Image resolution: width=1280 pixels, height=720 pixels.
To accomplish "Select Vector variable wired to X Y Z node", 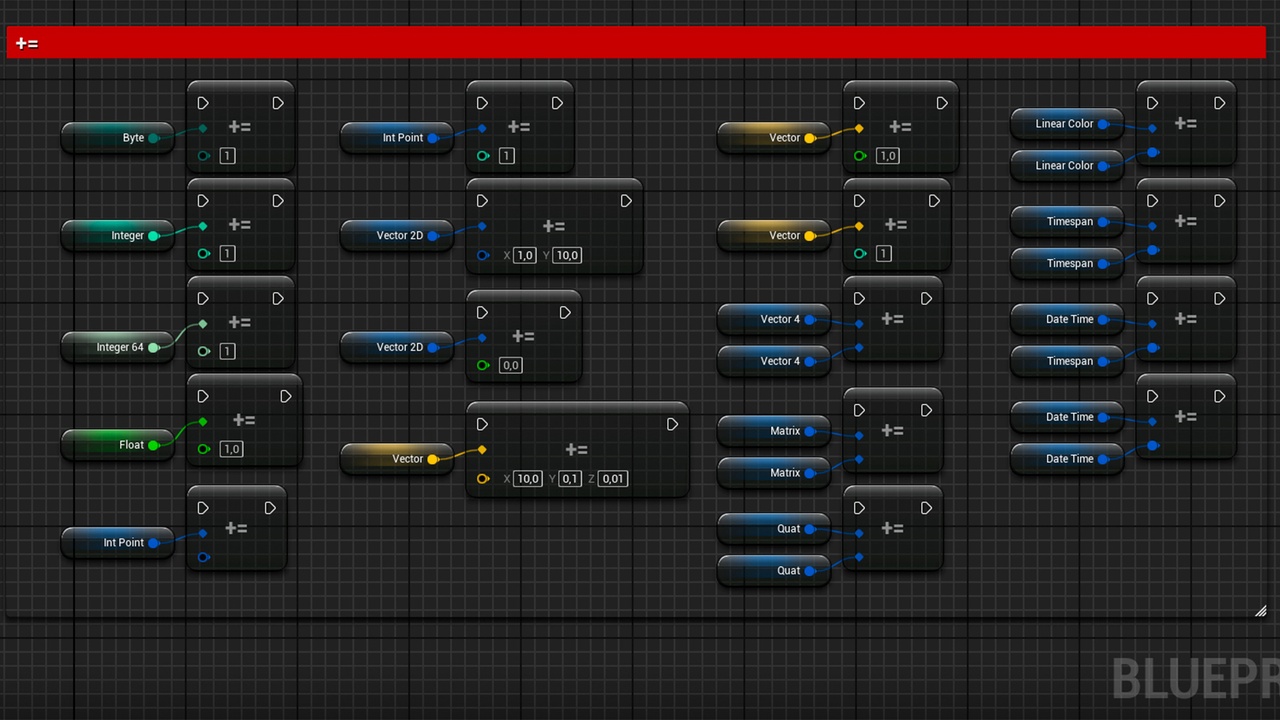I will (x=397, y=459).
